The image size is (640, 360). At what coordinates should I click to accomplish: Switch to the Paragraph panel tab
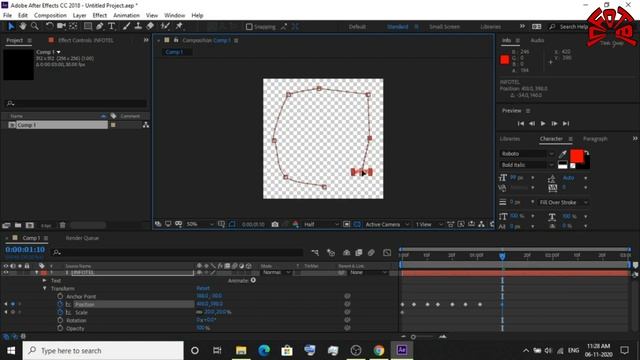click(x=595, y=139)
